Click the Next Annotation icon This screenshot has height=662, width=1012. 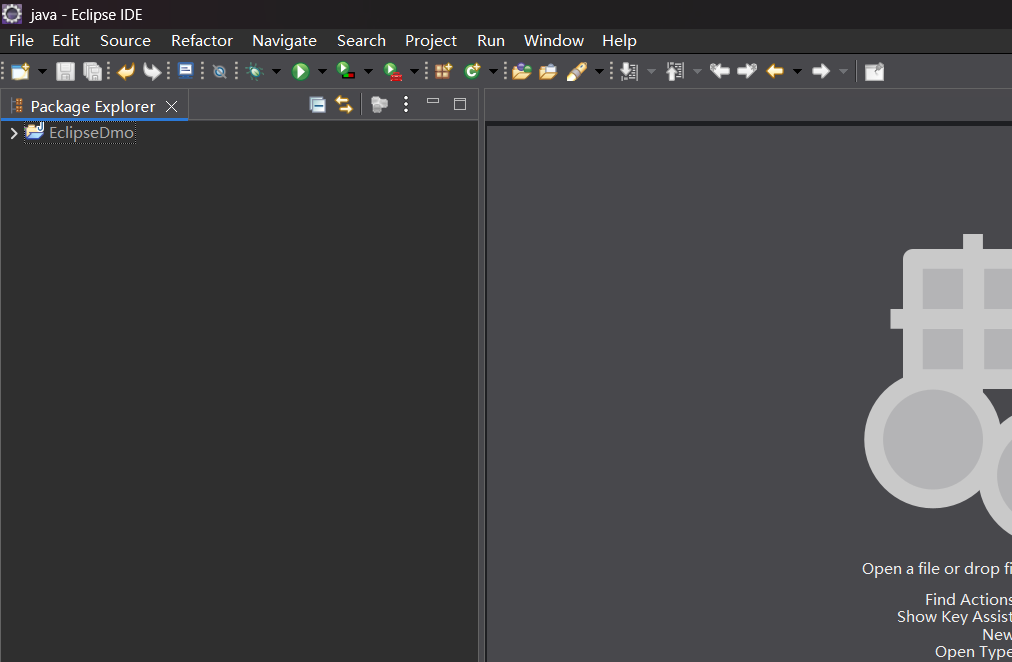click(629, 71)
